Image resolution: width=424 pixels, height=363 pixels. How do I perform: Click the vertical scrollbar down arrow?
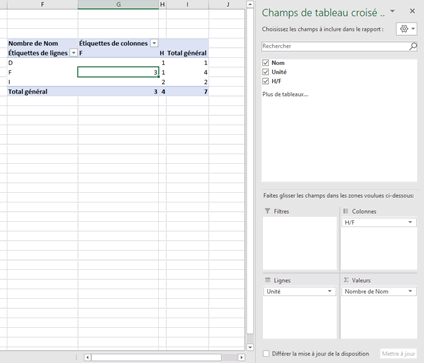tap(250, 347)
